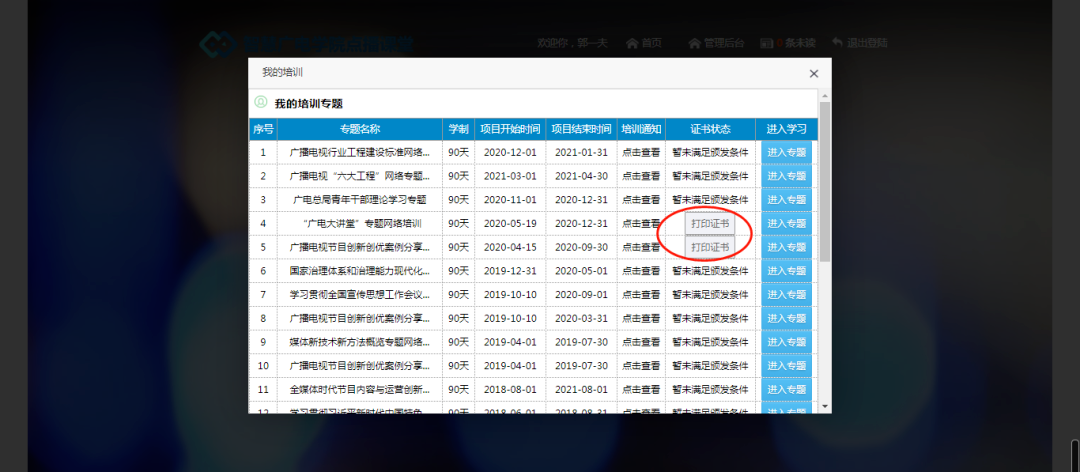Click 暂未满足颁发条件 status in row 1
Image resolution: width=1080 pixels, height=472 pixels.
(x=710, y=152)
